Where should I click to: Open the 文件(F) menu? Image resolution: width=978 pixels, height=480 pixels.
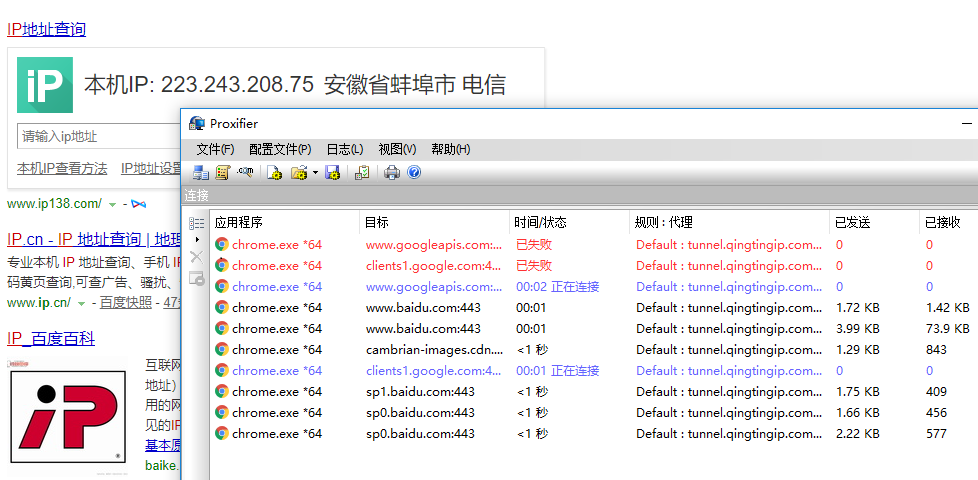click(215, 150)
